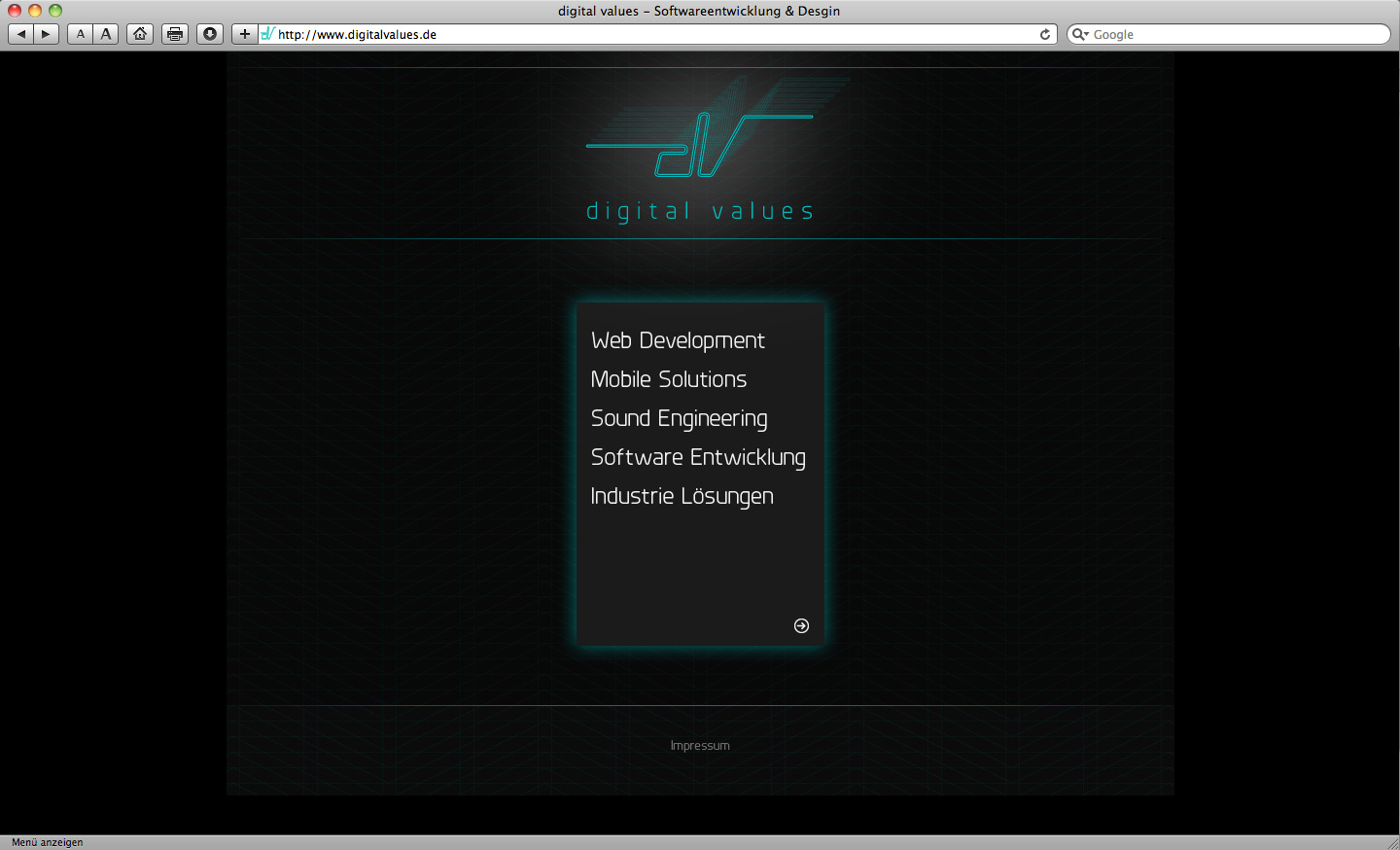
Task: Go back with the browser back arrow
Action: click(x=21, y=34)
